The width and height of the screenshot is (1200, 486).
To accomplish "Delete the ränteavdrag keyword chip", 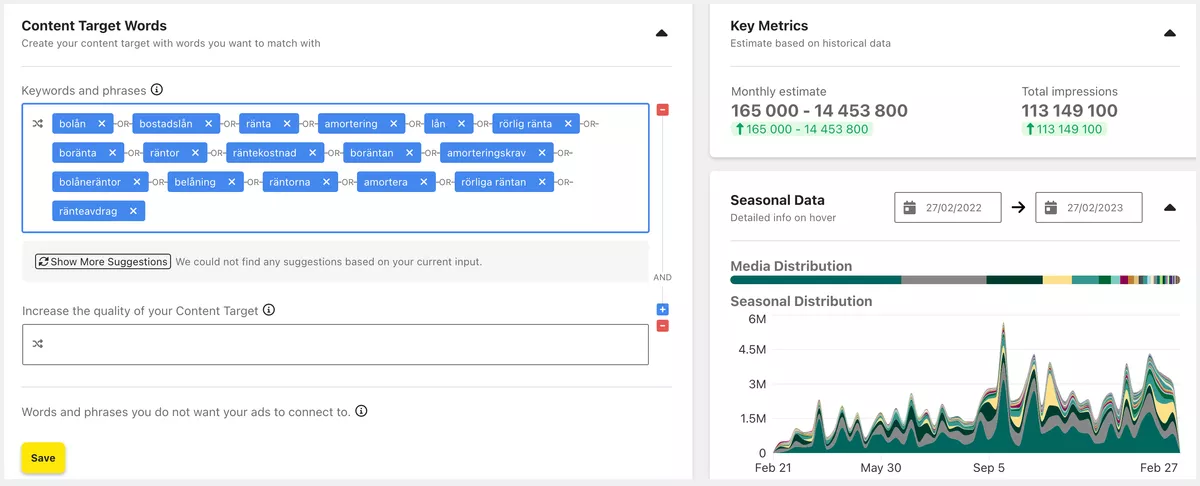I will coord(133,211).
